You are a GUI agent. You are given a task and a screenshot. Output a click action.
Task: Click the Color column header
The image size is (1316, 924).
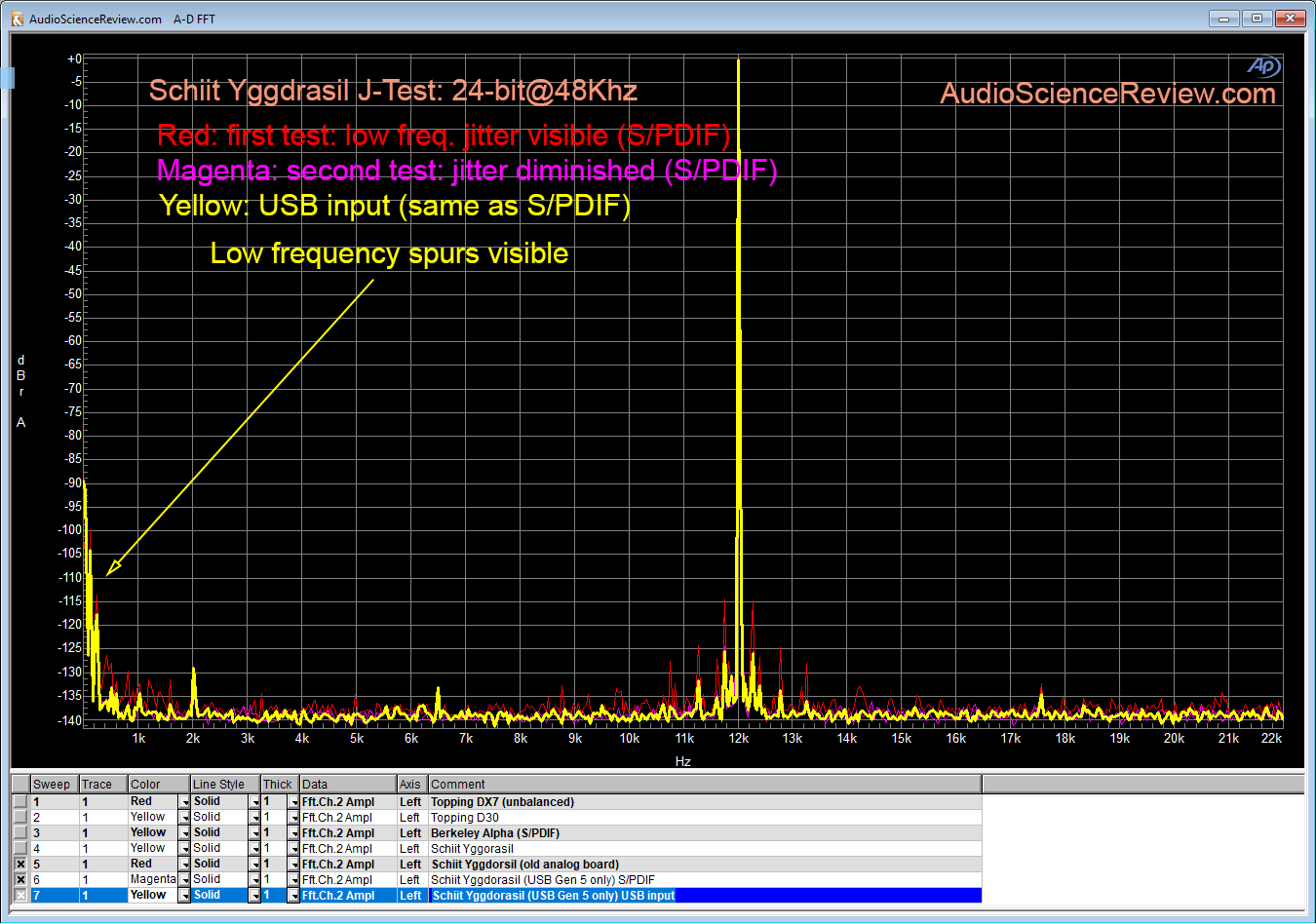pyautogui.click(x=159, y=785)
